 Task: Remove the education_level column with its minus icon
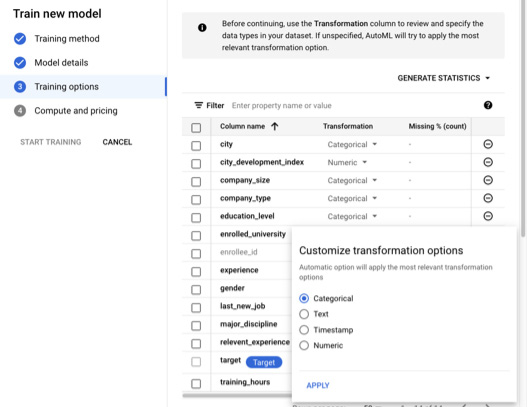tap(488, 216)
